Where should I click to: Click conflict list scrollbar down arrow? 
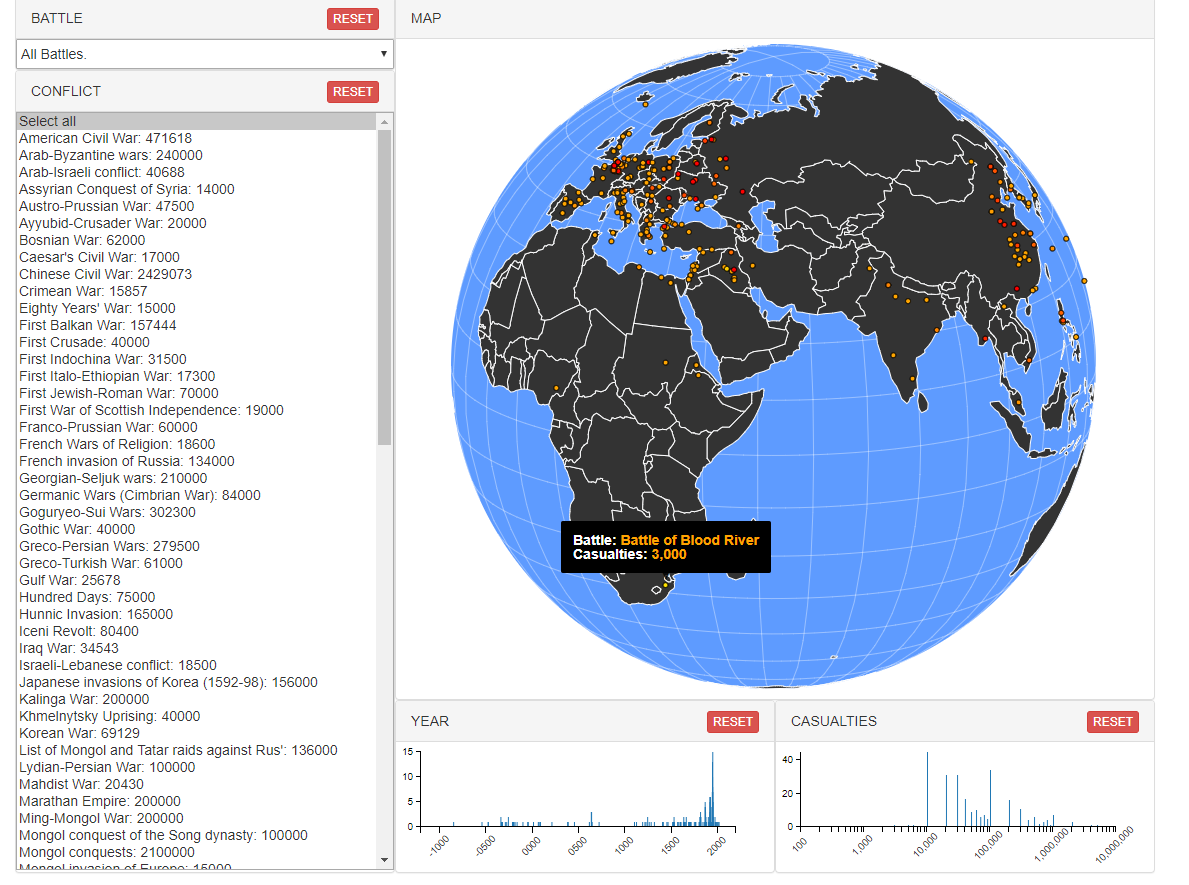tap(384, 860)
